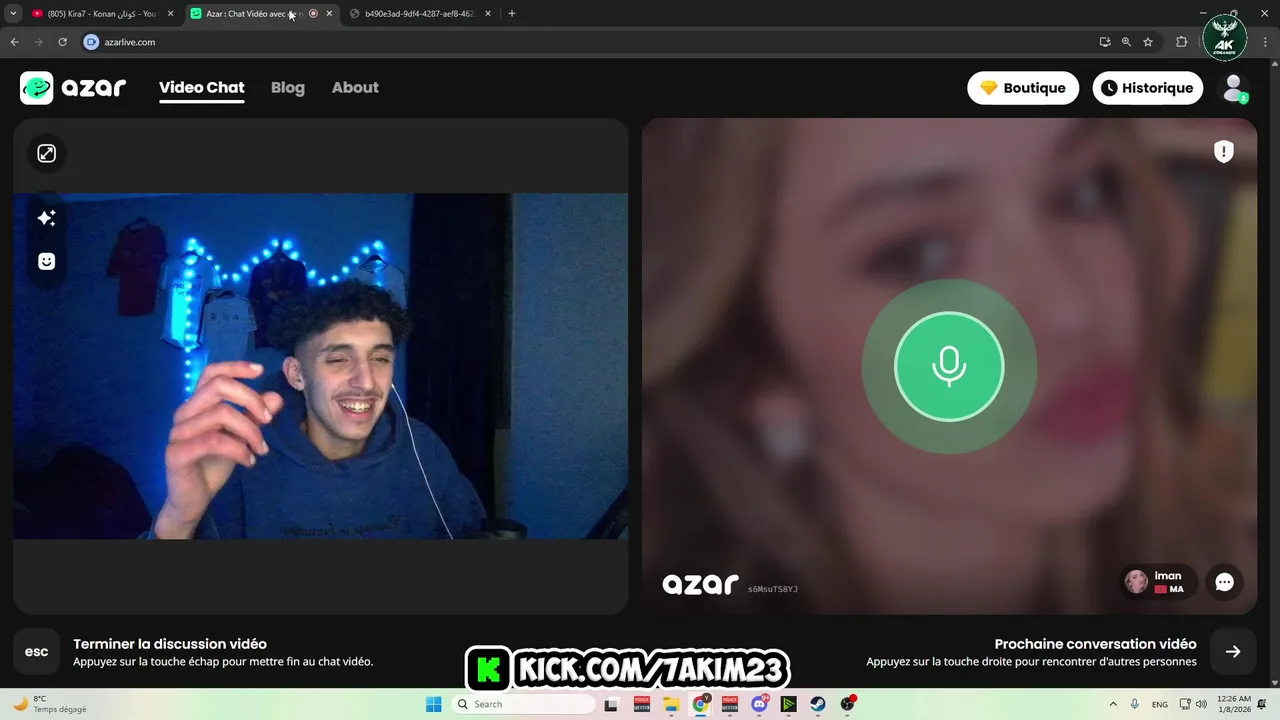Click the Azar logo in the header
Image resolution: width=1280 pixels, height=720 pixels.
[73, 88]
